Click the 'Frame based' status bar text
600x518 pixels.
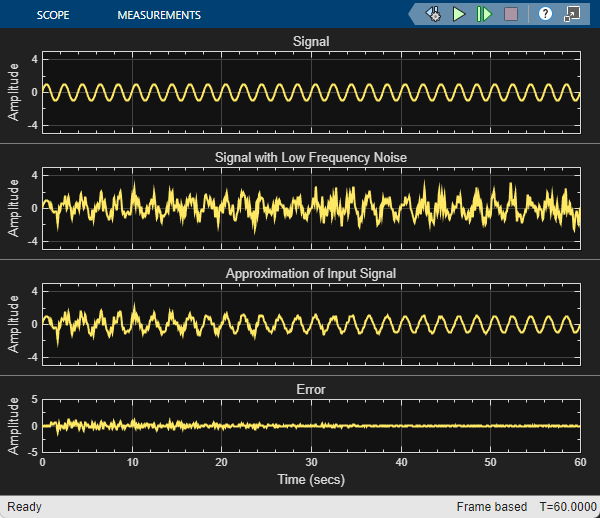click(490, 507)
